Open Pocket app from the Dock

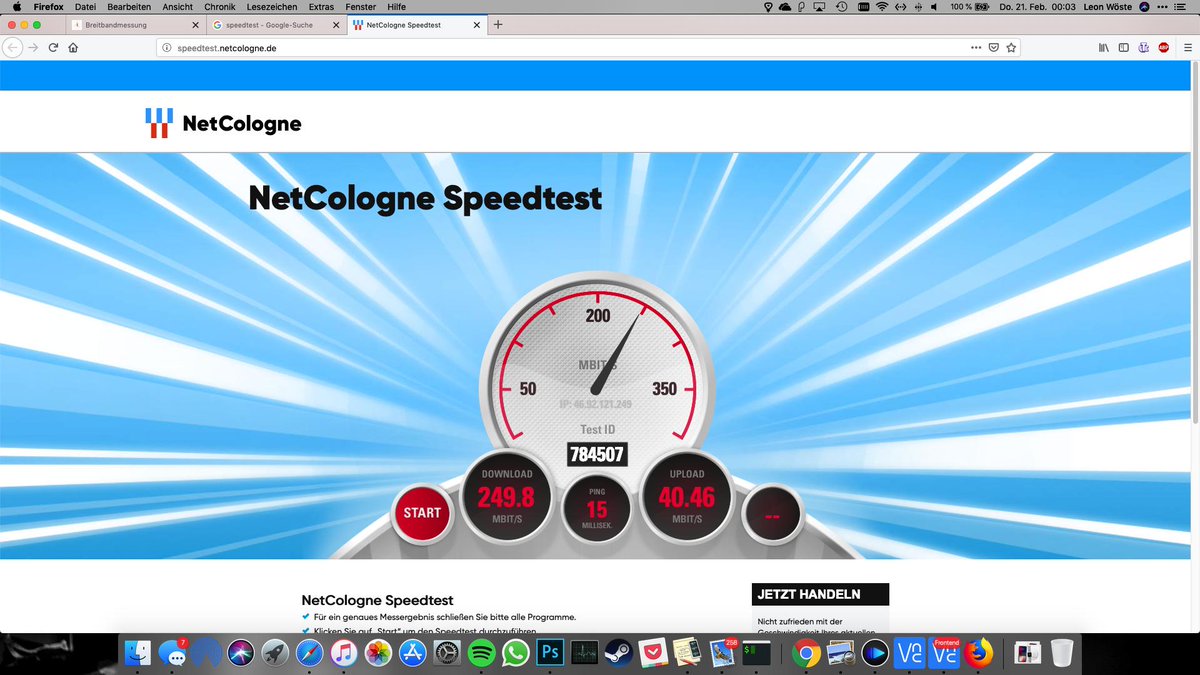pyautogui.click(x=653, y=653)
